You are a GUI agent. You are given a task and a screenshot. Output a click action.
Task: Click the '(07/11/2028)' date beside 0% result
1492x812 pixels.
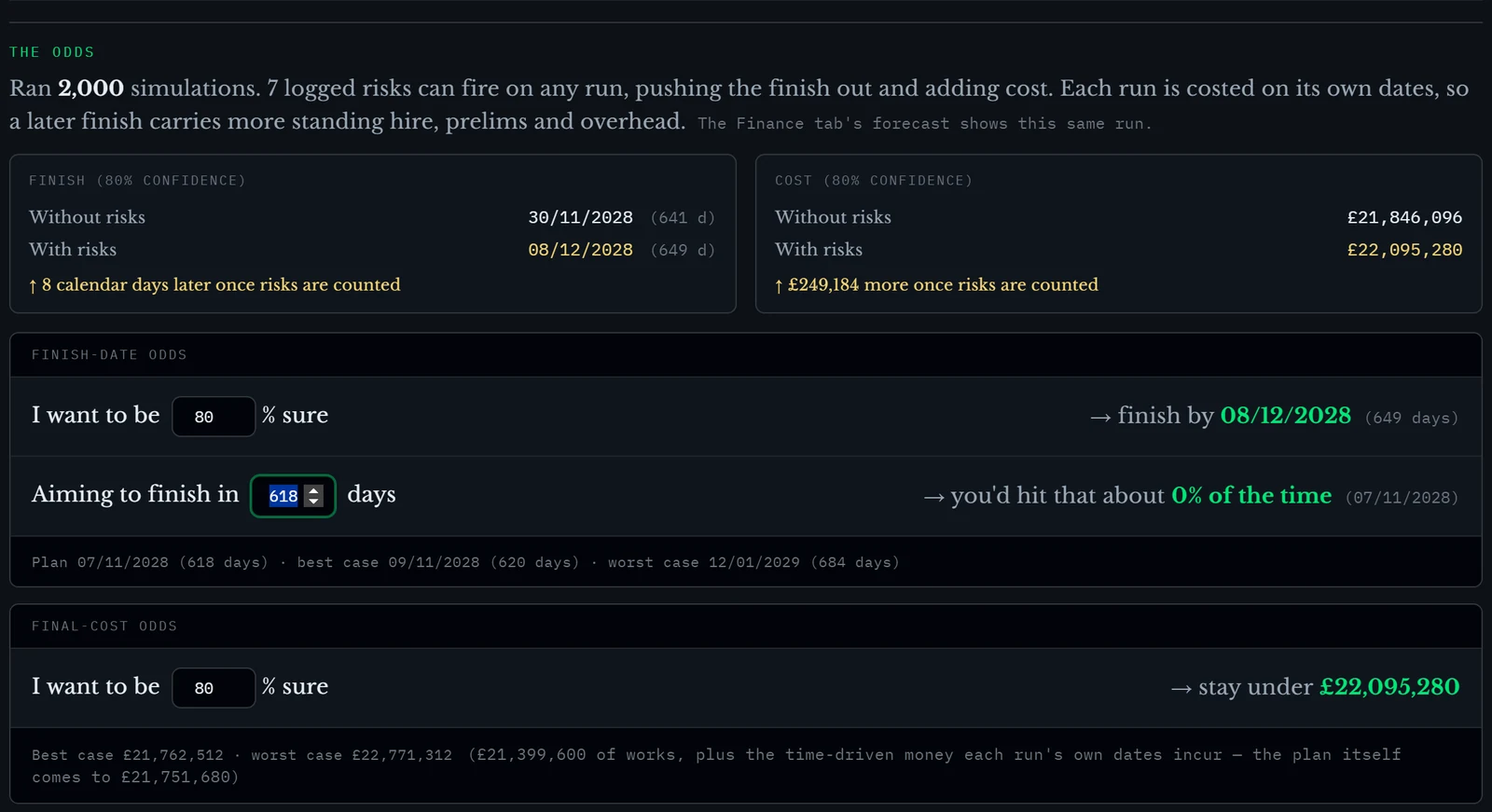click(x=1402, y=498)
